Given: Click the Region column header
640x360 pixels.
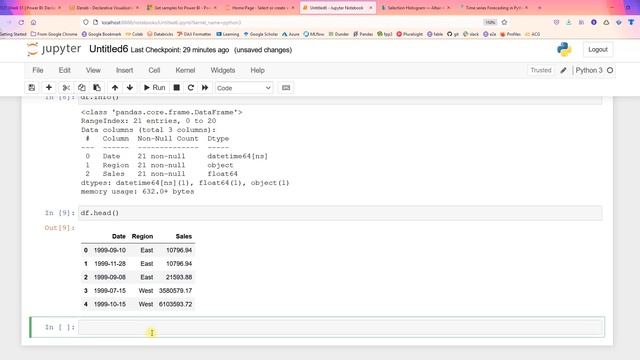Looking at the screenshot, I should point(142,236).
